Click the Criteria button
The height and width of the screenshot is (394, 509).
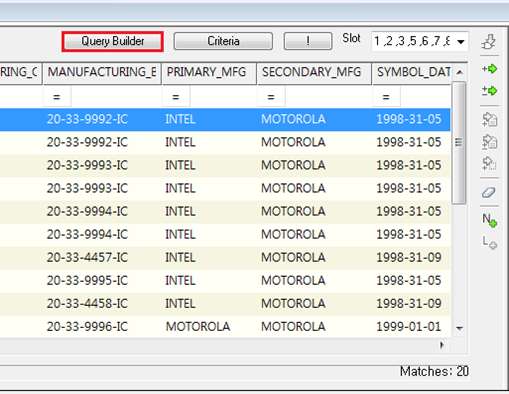tap(223, 41)
